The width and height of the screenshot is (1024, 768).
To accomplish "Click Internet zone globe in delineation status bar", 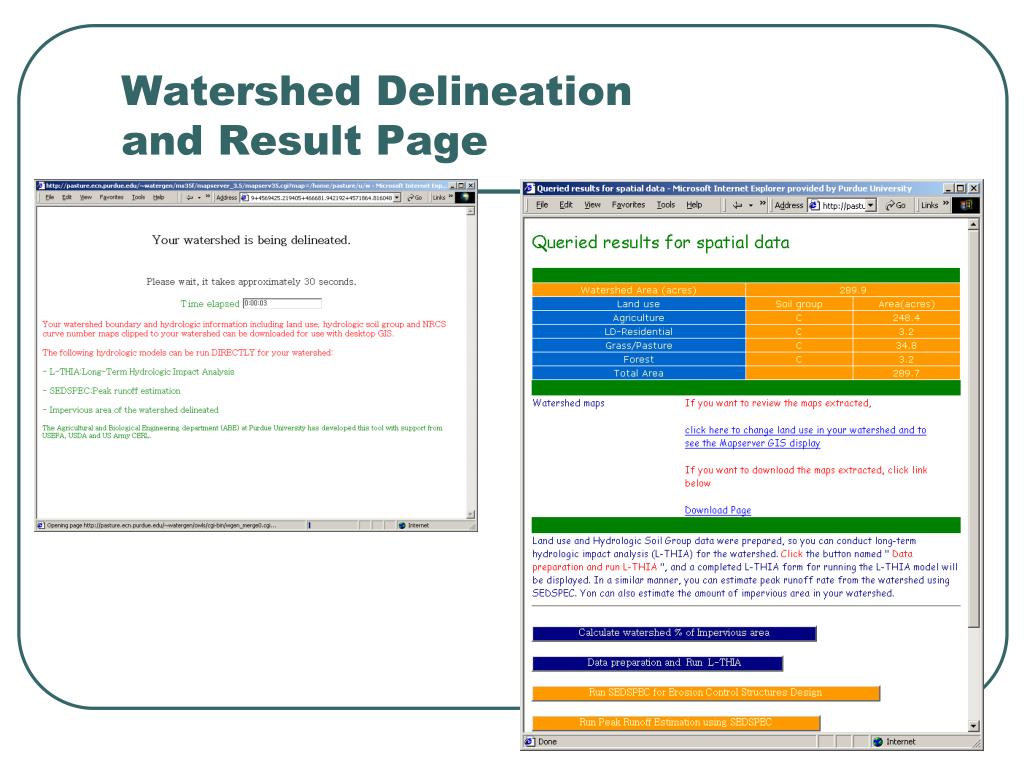I will (x=402, y=525).
